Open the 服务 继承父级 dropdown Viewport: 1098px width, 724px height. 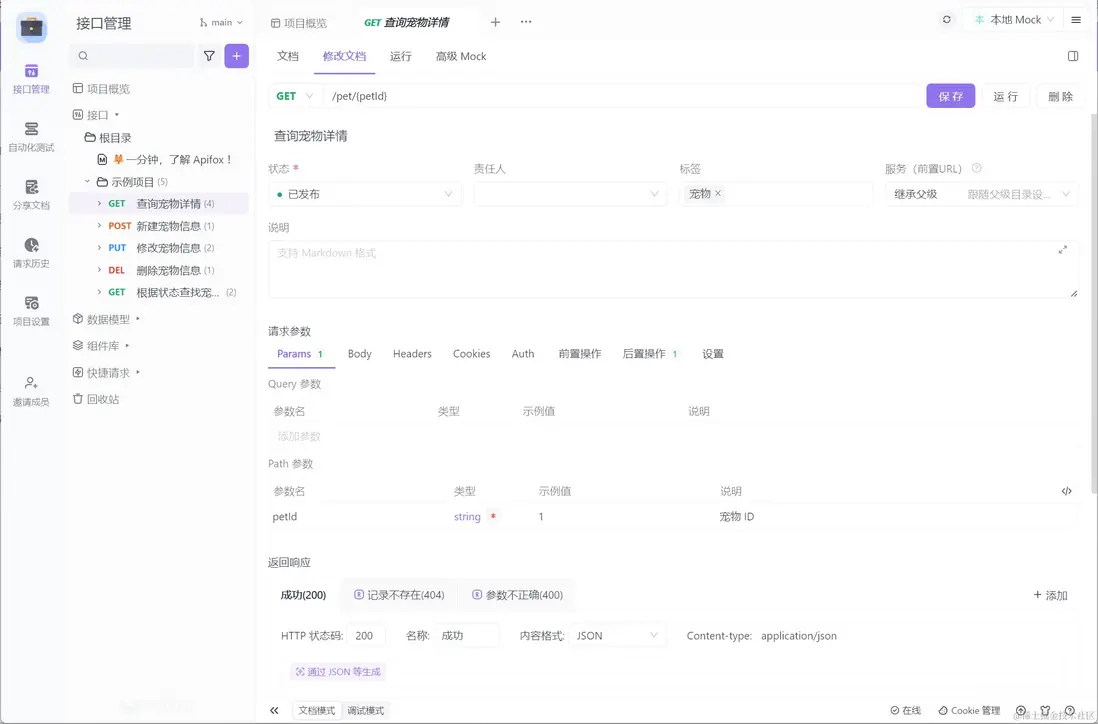point(982,194)
